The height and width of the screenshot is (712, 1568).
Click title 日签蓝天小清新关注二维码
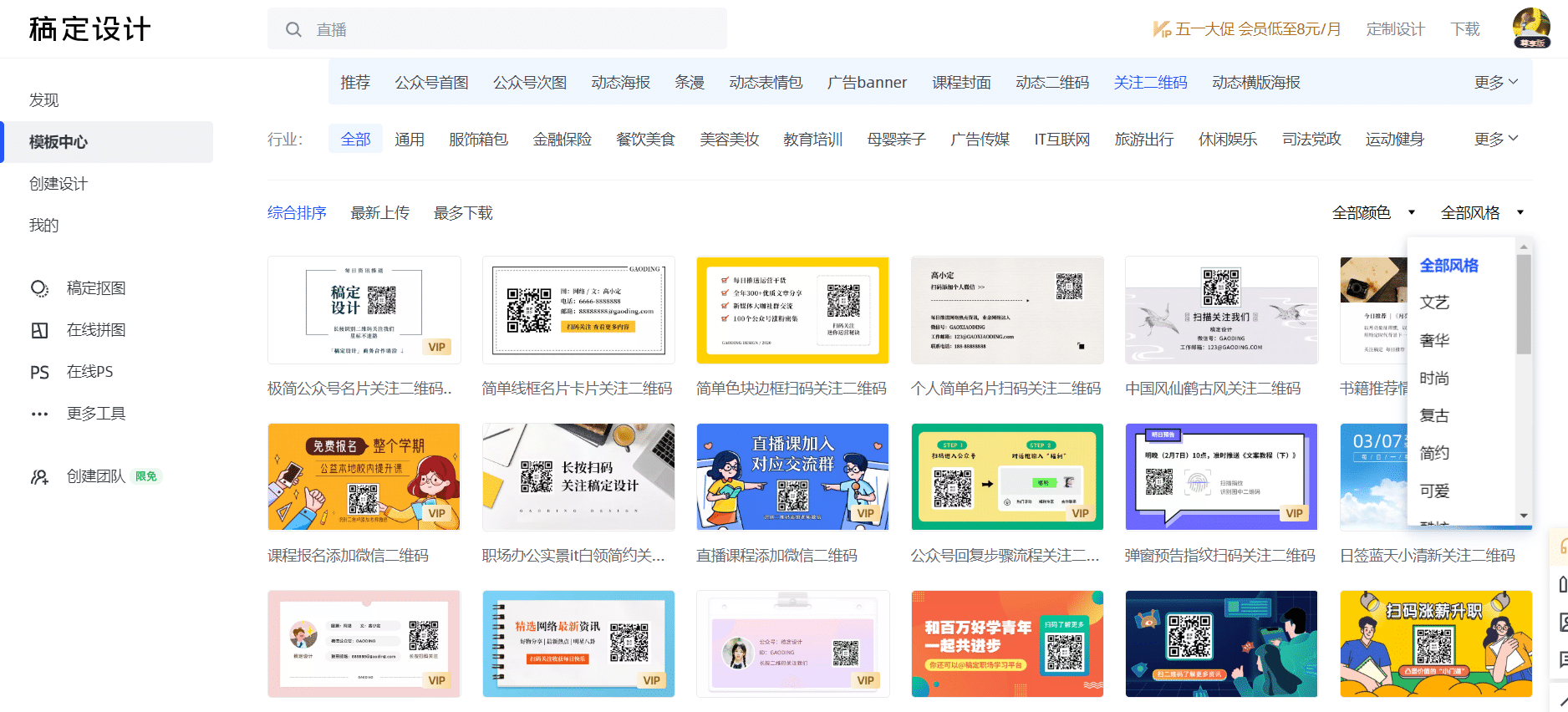pos(1428,556)
